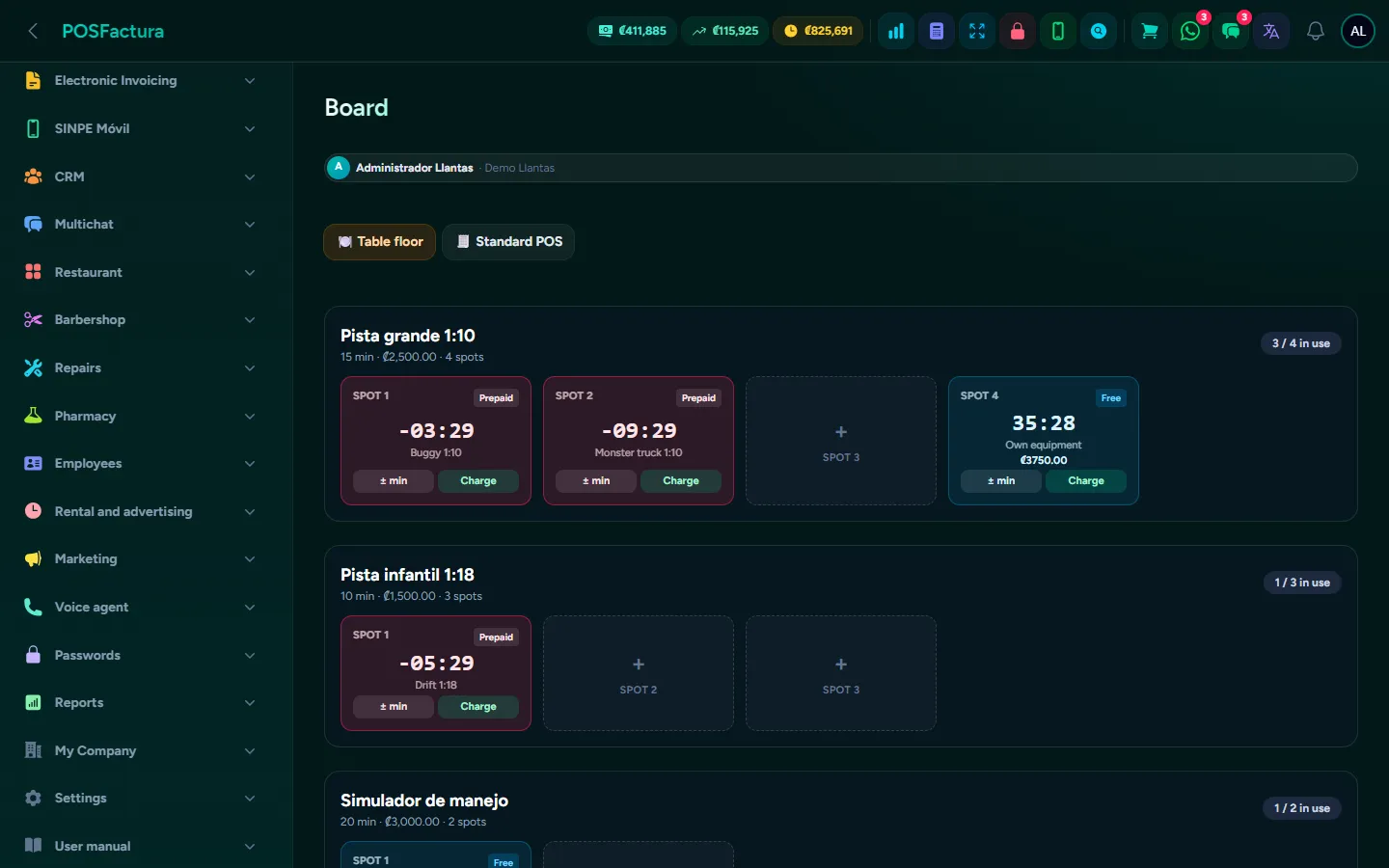Change language via translate icon
This screenshot has width=1389, height=868.
(1271, 31)
